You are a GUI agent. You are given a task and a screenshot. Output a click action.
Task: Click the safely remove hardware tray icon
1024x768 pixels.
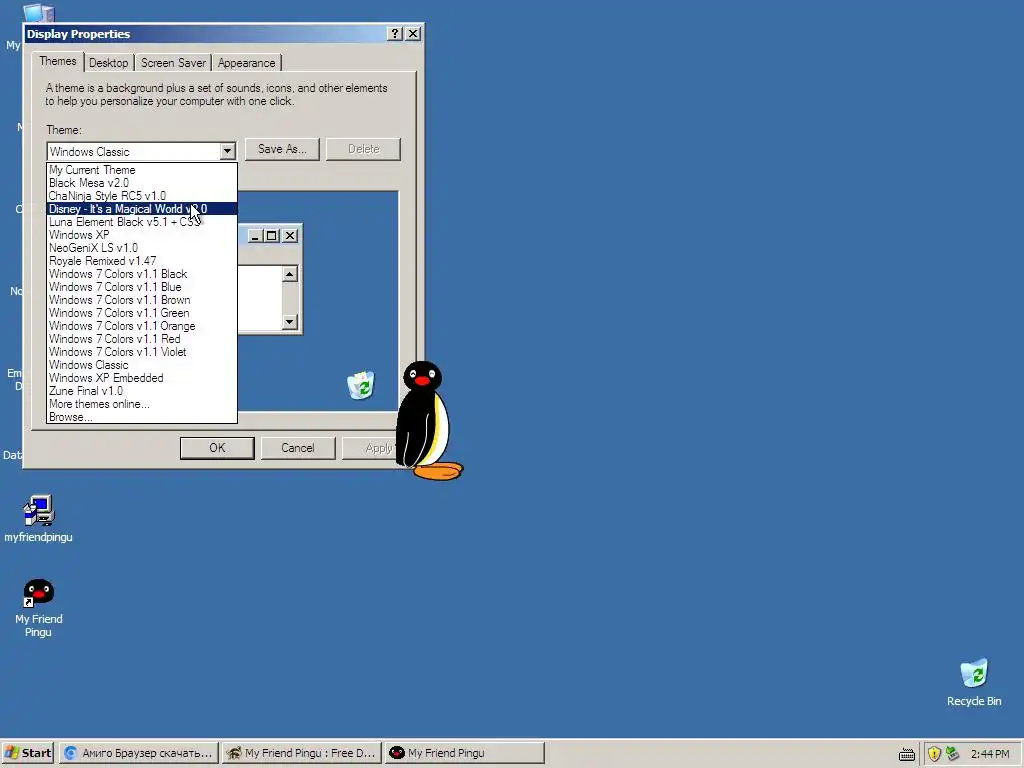point(952,754)
